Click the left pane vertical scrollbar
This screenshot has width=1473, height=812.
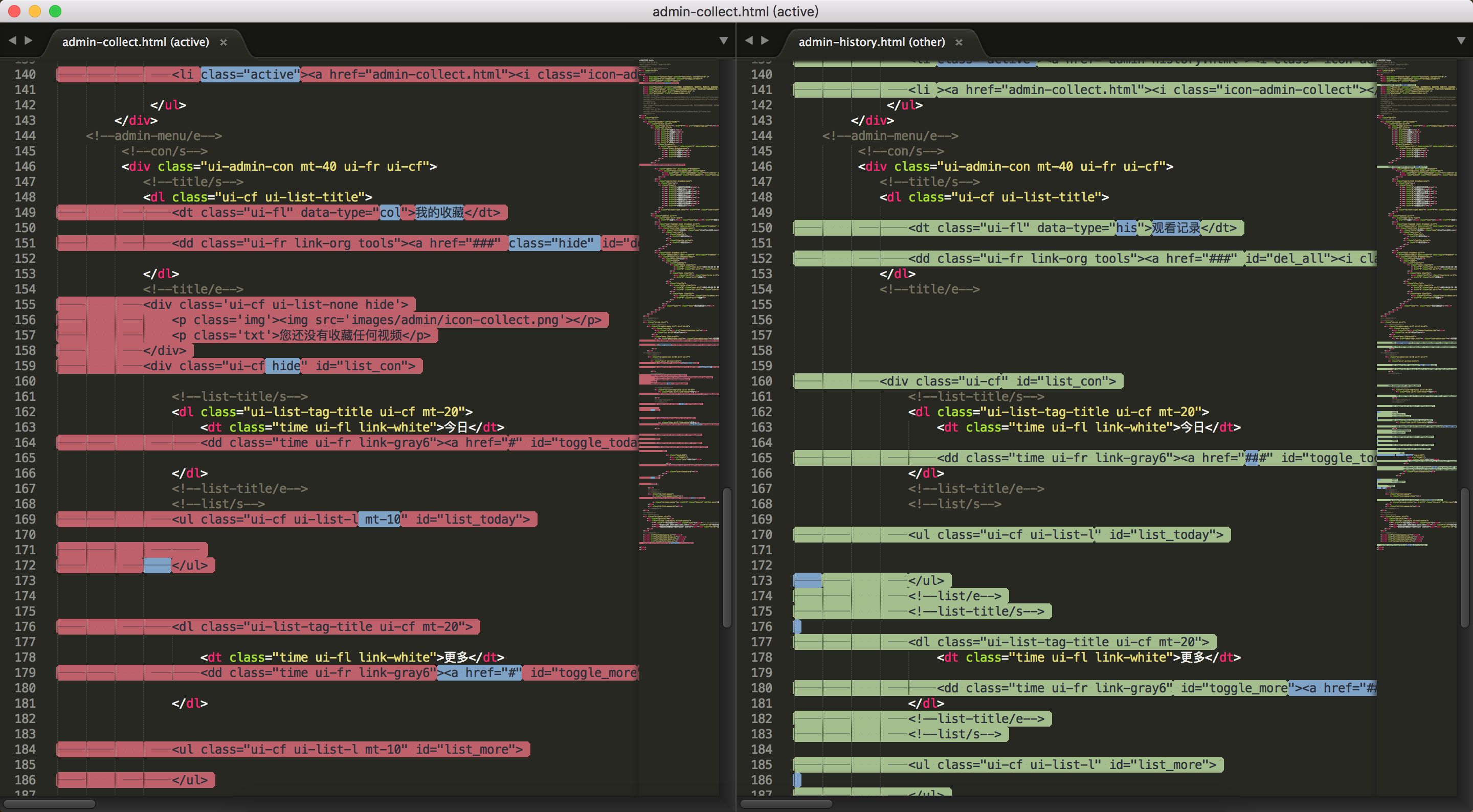[727, 557]
